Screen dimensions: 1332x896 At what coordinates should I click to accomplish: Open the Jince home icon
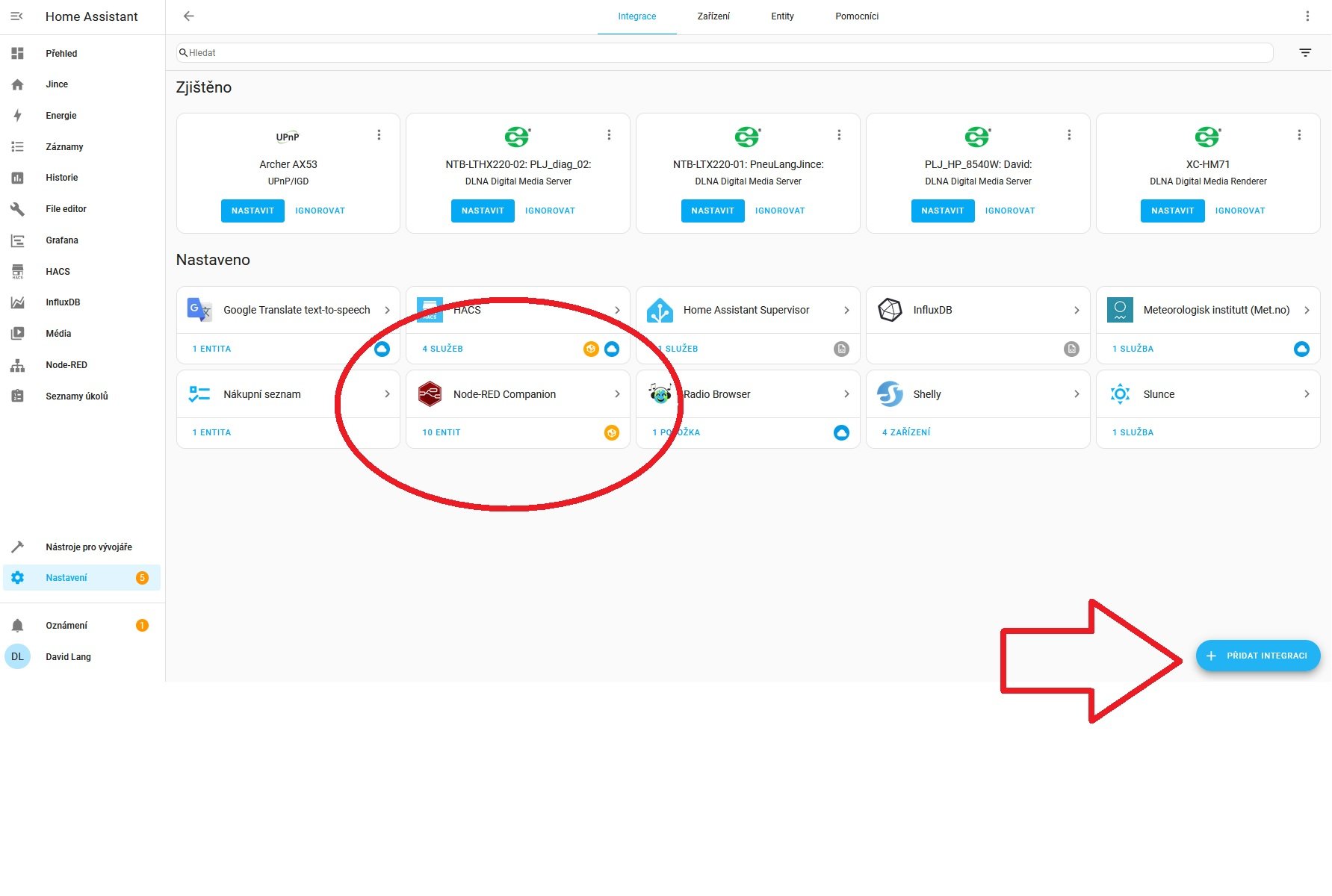(x=17, y=84)
